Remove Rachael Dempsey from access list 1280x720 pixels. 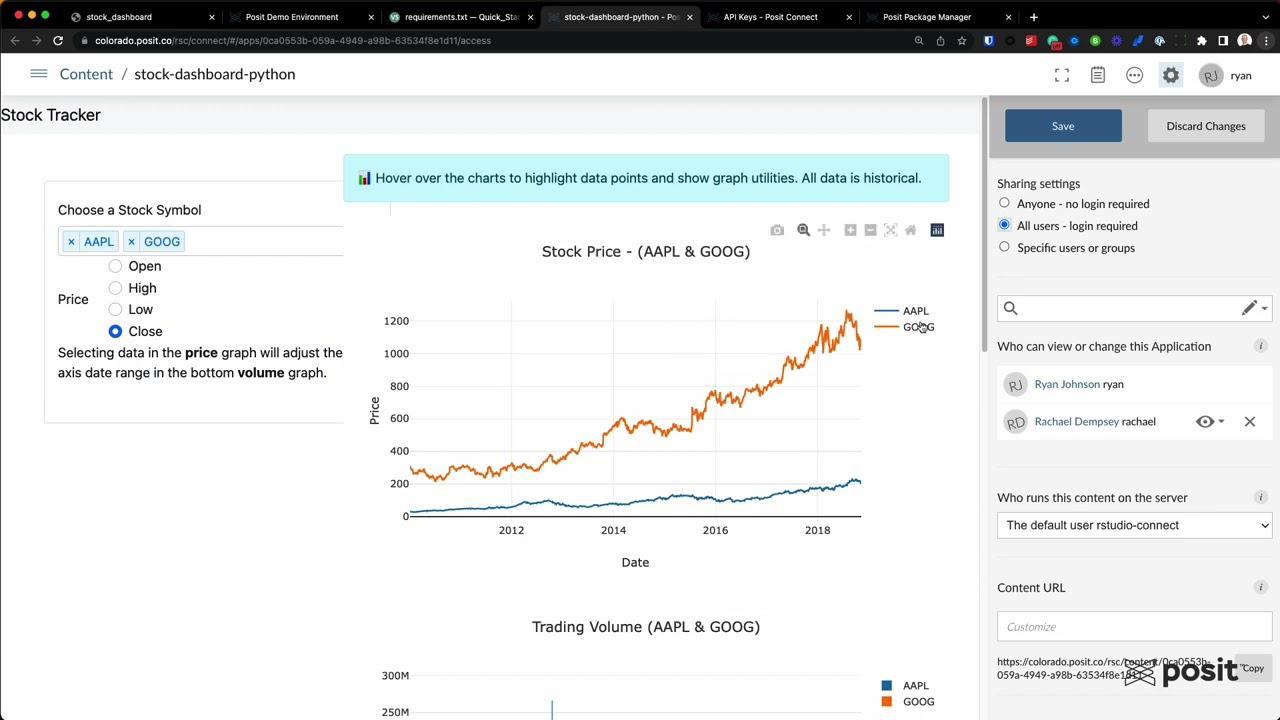tap(1249, 422)
